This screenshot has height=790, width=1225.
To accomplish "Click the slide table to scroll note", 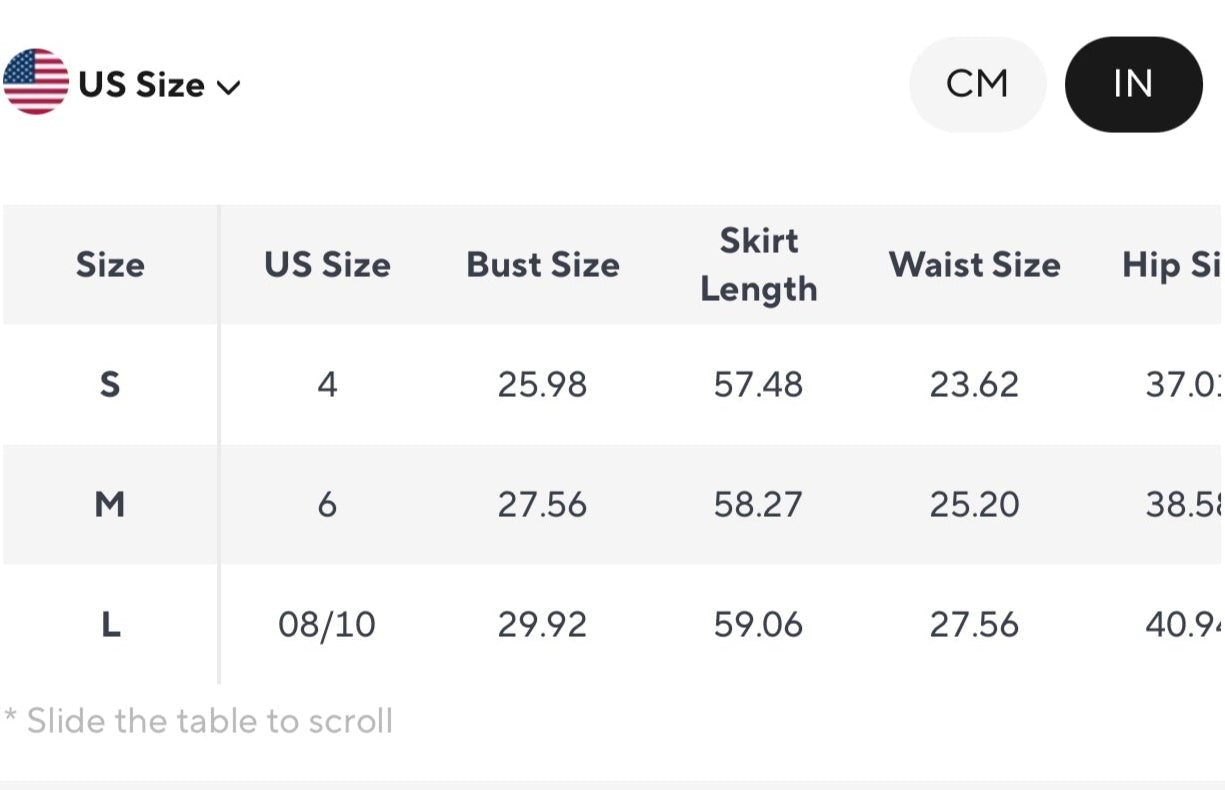I will pyautogui.click(x=197, y=720).
